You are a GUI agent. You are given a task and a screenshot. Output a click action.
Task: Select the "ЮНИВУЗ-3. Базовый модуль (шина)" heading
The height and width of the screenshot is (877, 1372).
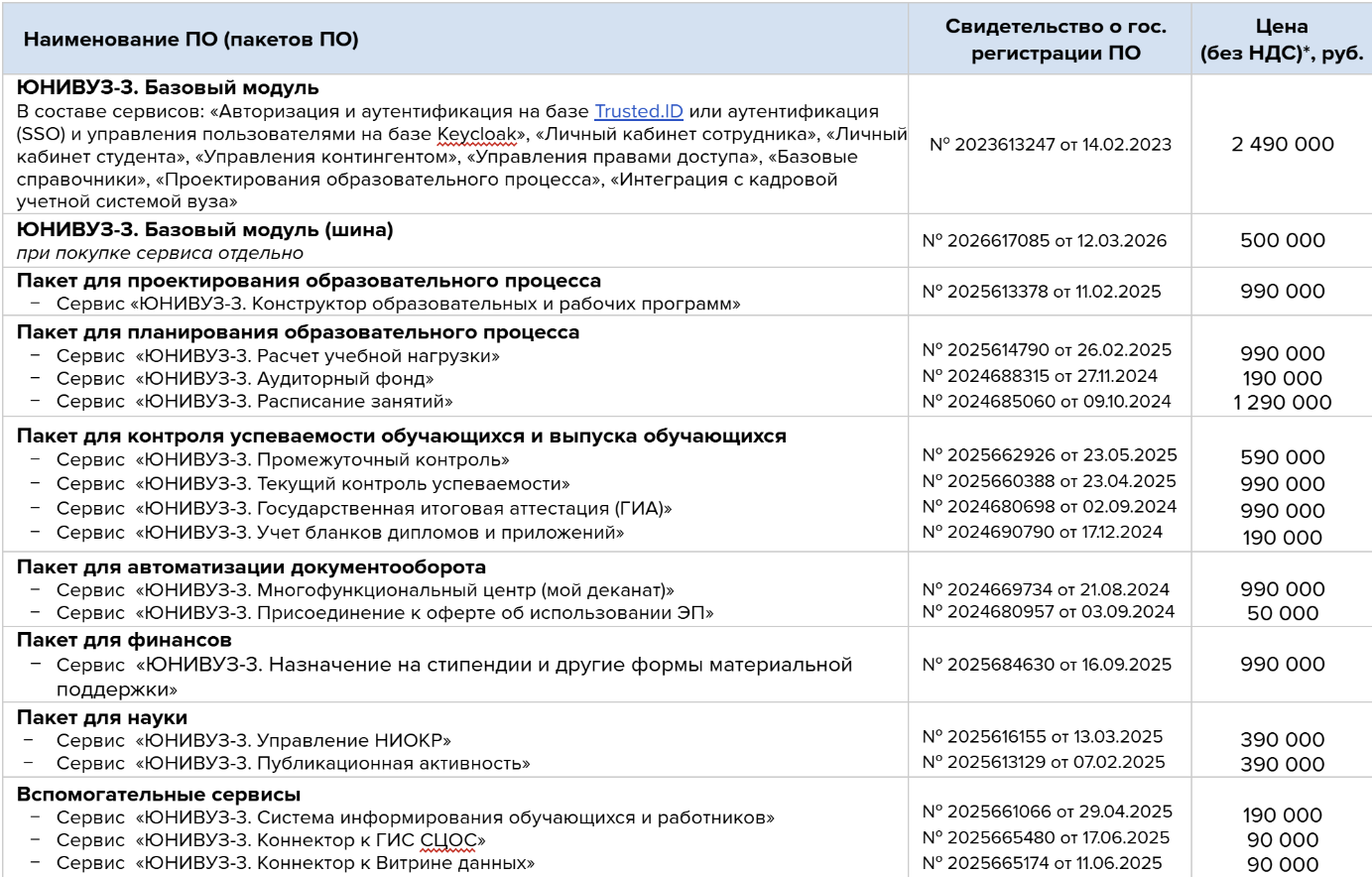click(x=205, y=230)
